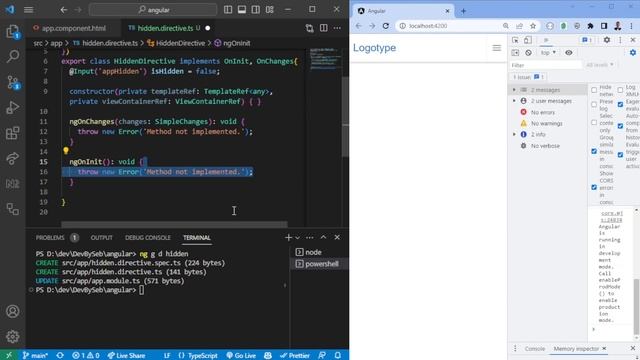Toggle the bottom panel layout icon
The height and width of the screenshot is (360, 640).
[x=242, y=9]
